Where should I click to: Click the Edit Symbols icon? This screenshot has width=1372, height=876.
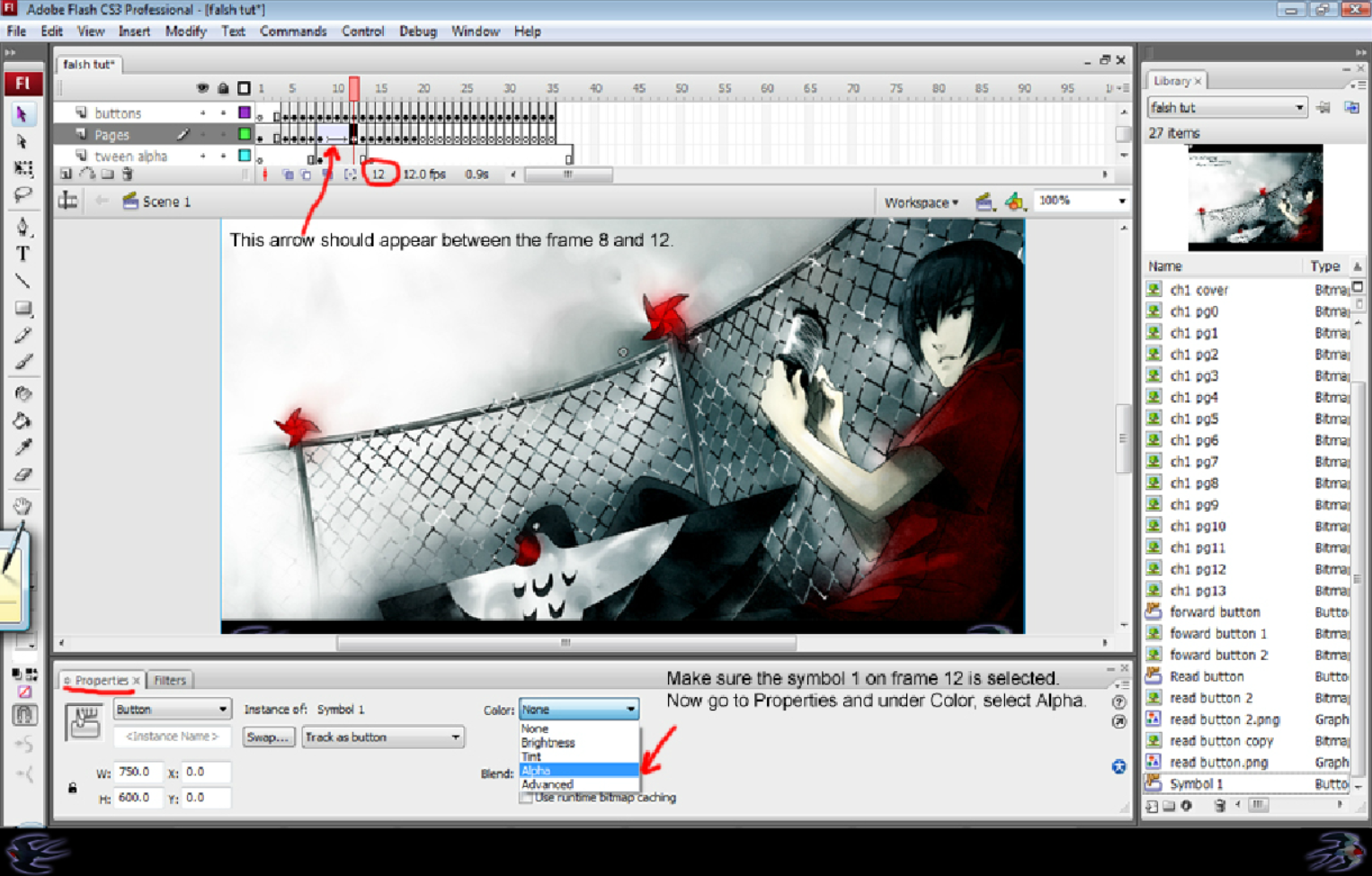tap(1014, 201)
